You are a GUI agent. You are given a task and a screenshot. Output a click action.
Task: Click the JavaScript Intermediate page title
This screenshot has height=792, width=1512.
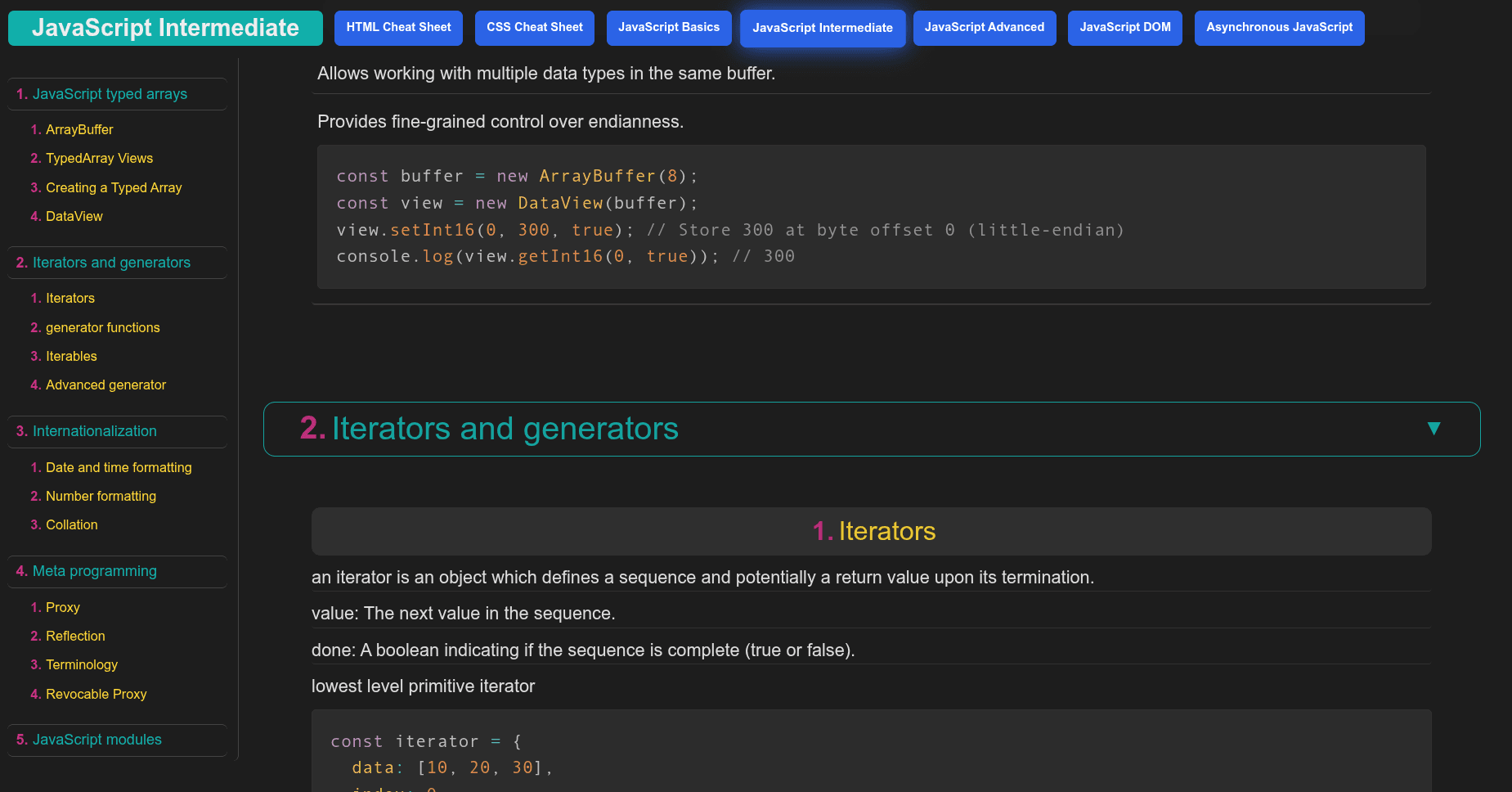(165, 28)
